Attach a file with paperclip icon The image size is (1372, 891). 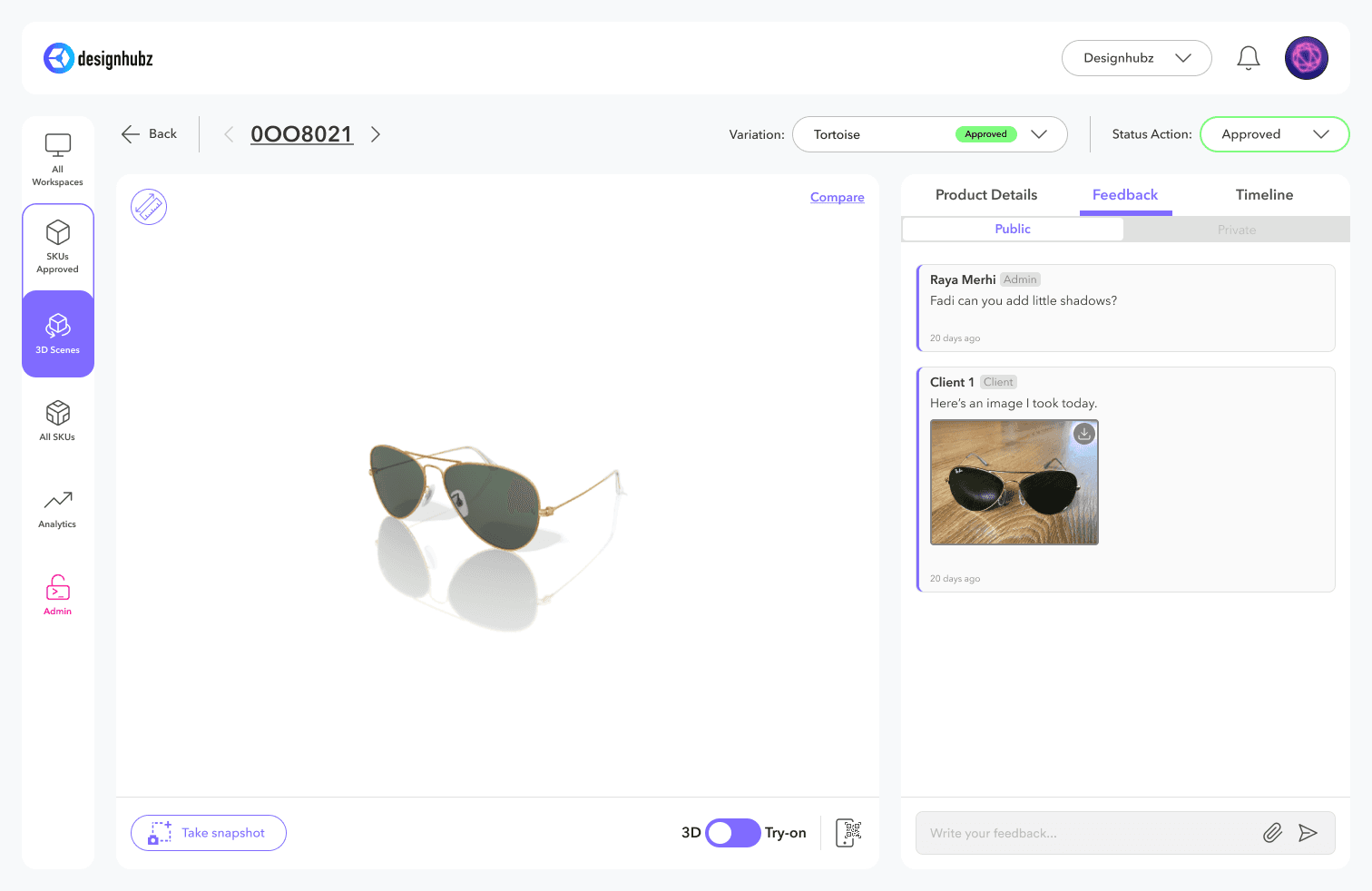(1272, 833)
